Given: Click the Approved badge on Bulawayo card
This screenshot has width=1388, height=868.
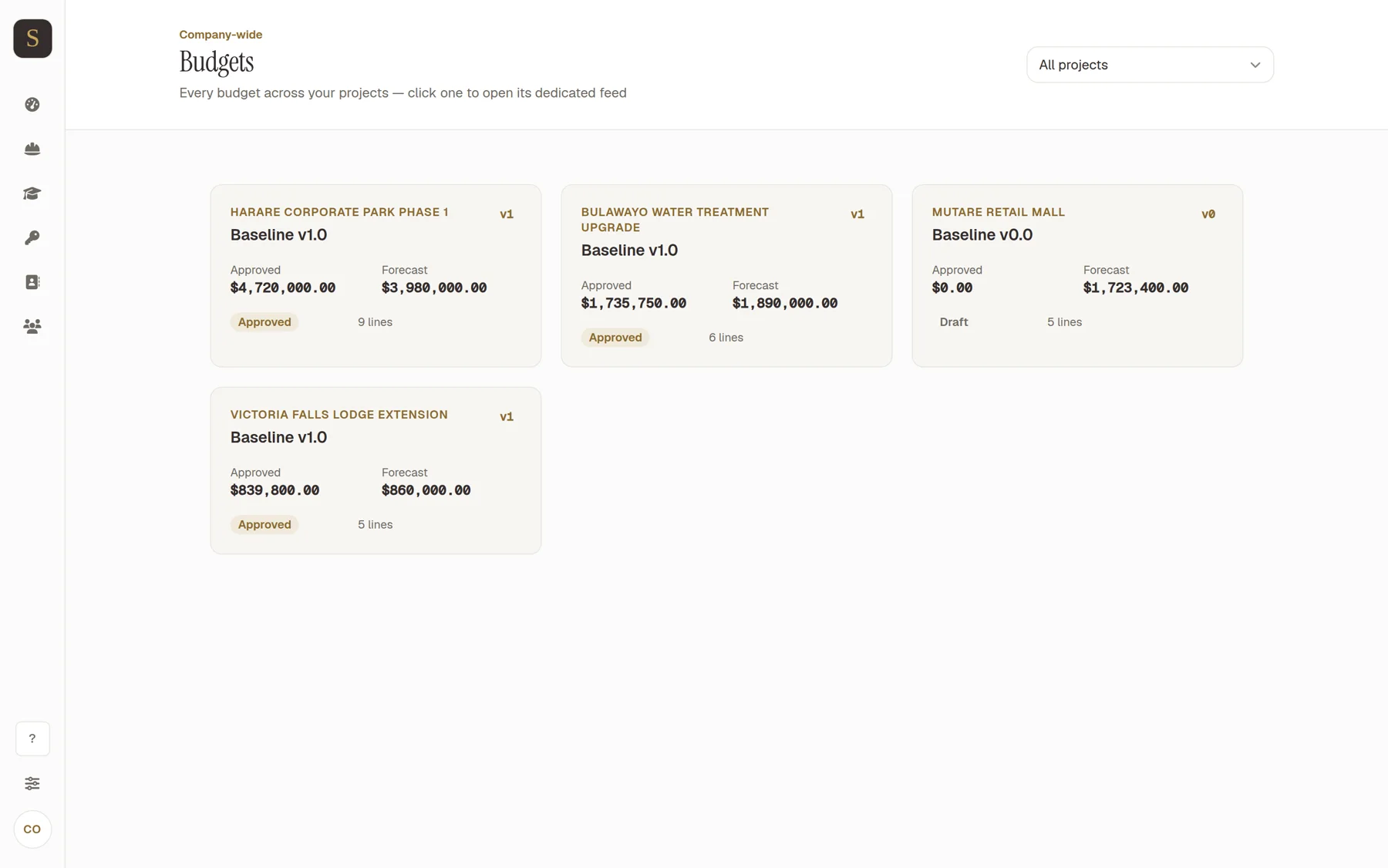Looking at the screenshot, I should [x=615, y=338].
